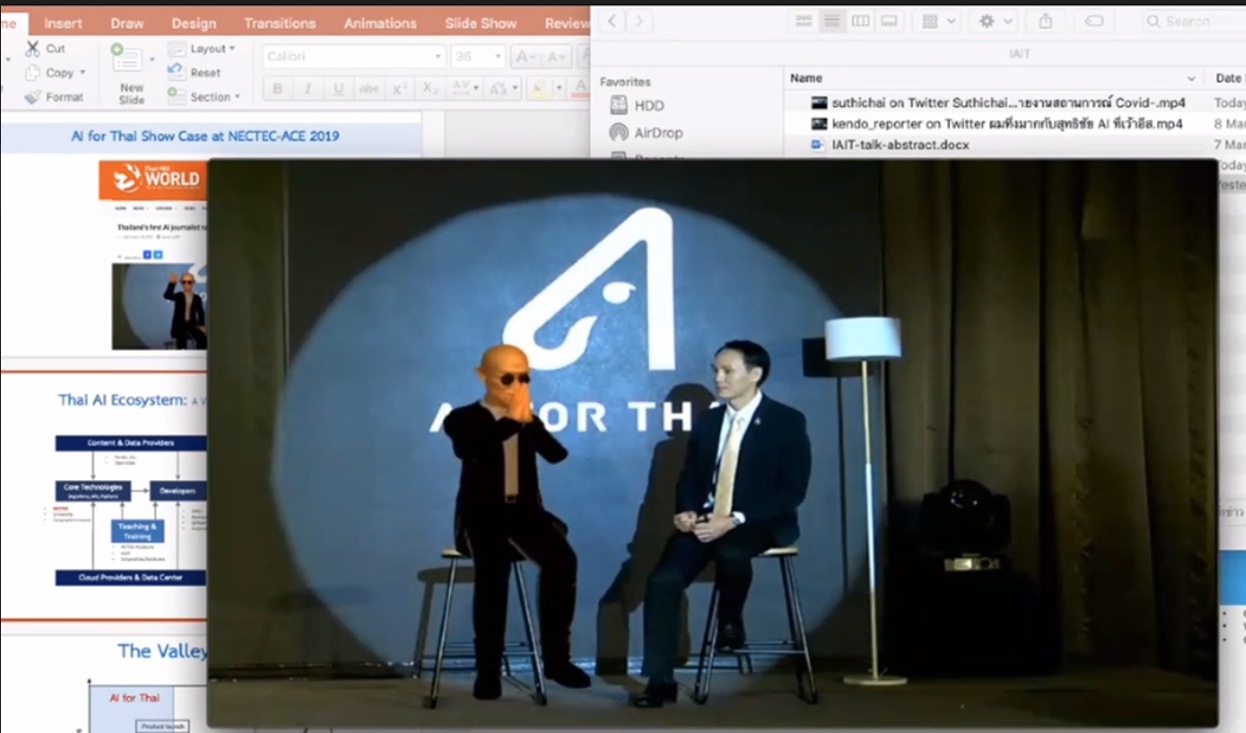Switch Finder to gallery view

coord(890,21)
